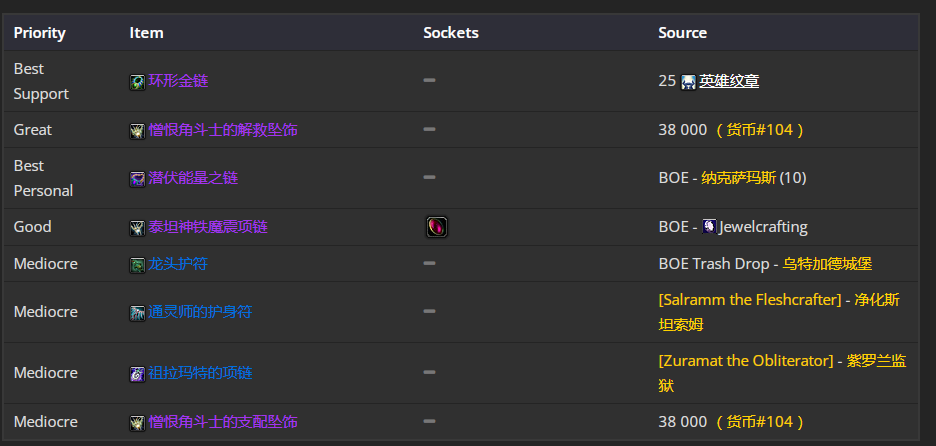This screenshot has width=936, height=446.
Task: Click the 潜伏能量之链 necklace icon
Action: [x=137, y=179]
